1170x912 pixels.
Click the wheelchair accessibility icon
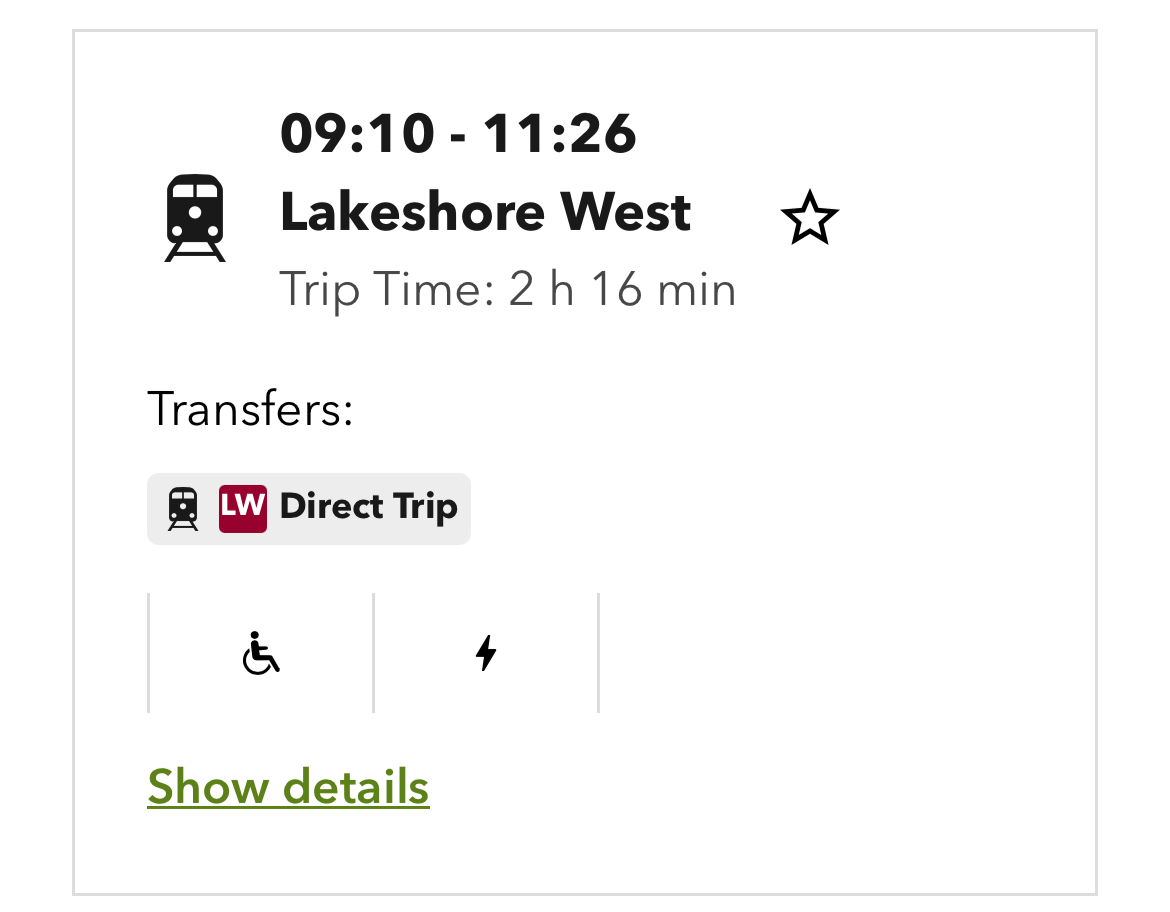point(261,653)
